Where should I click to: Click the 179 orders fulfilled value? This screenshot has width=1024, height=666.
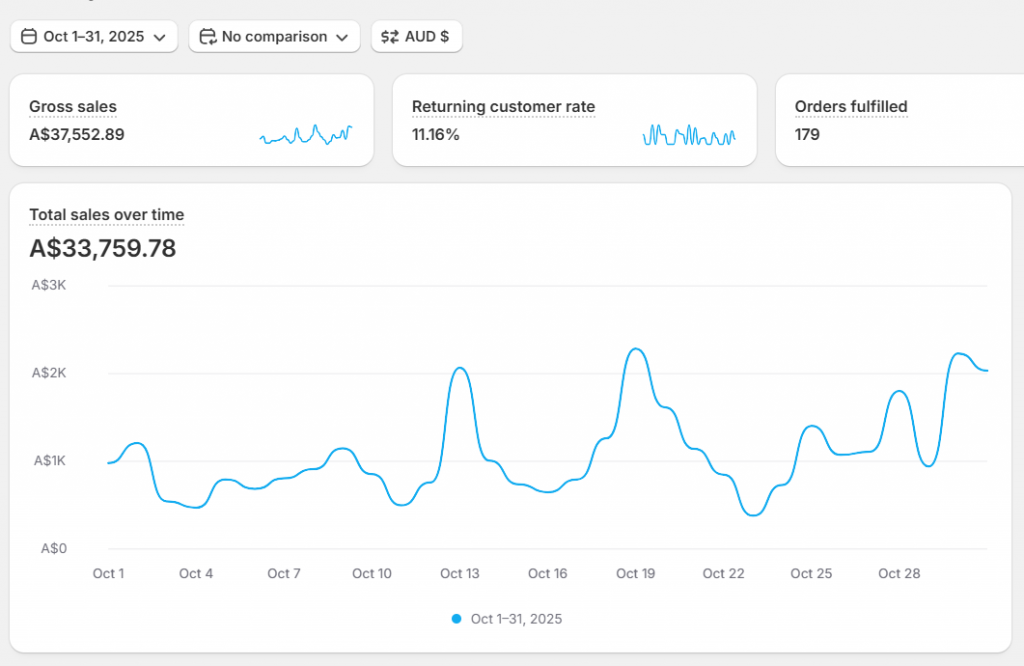tap(807, 133)
